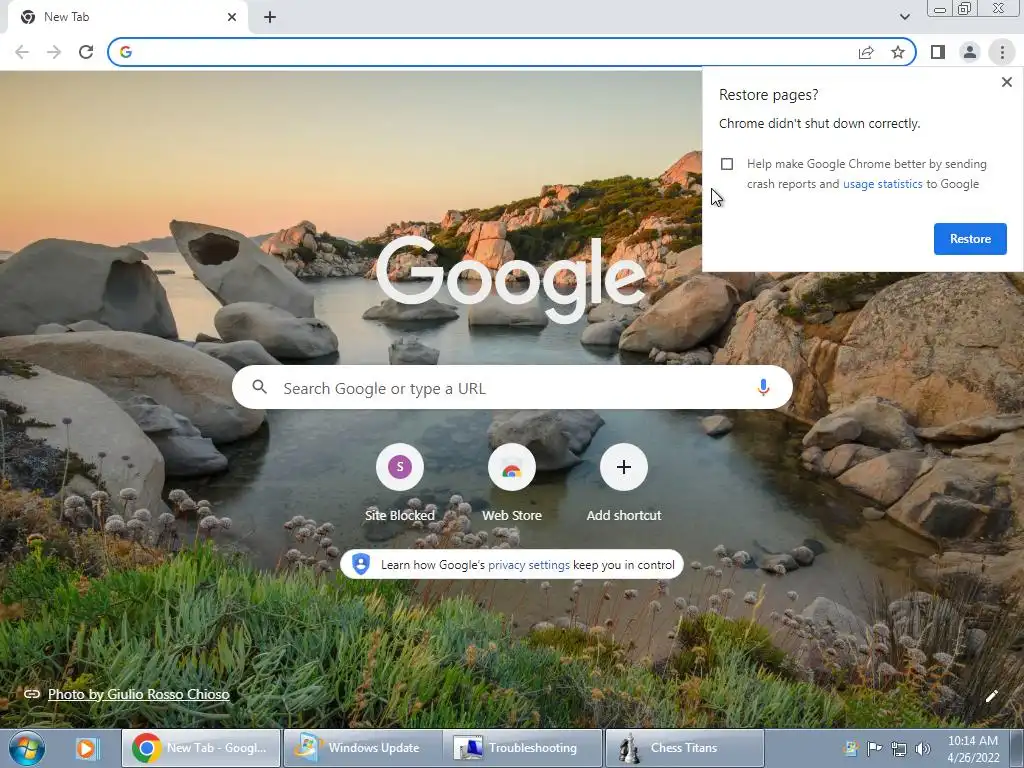Click the Action Center flag tray icon
The width and height of the screenshot is (1024, 768).
click(874, 748)
